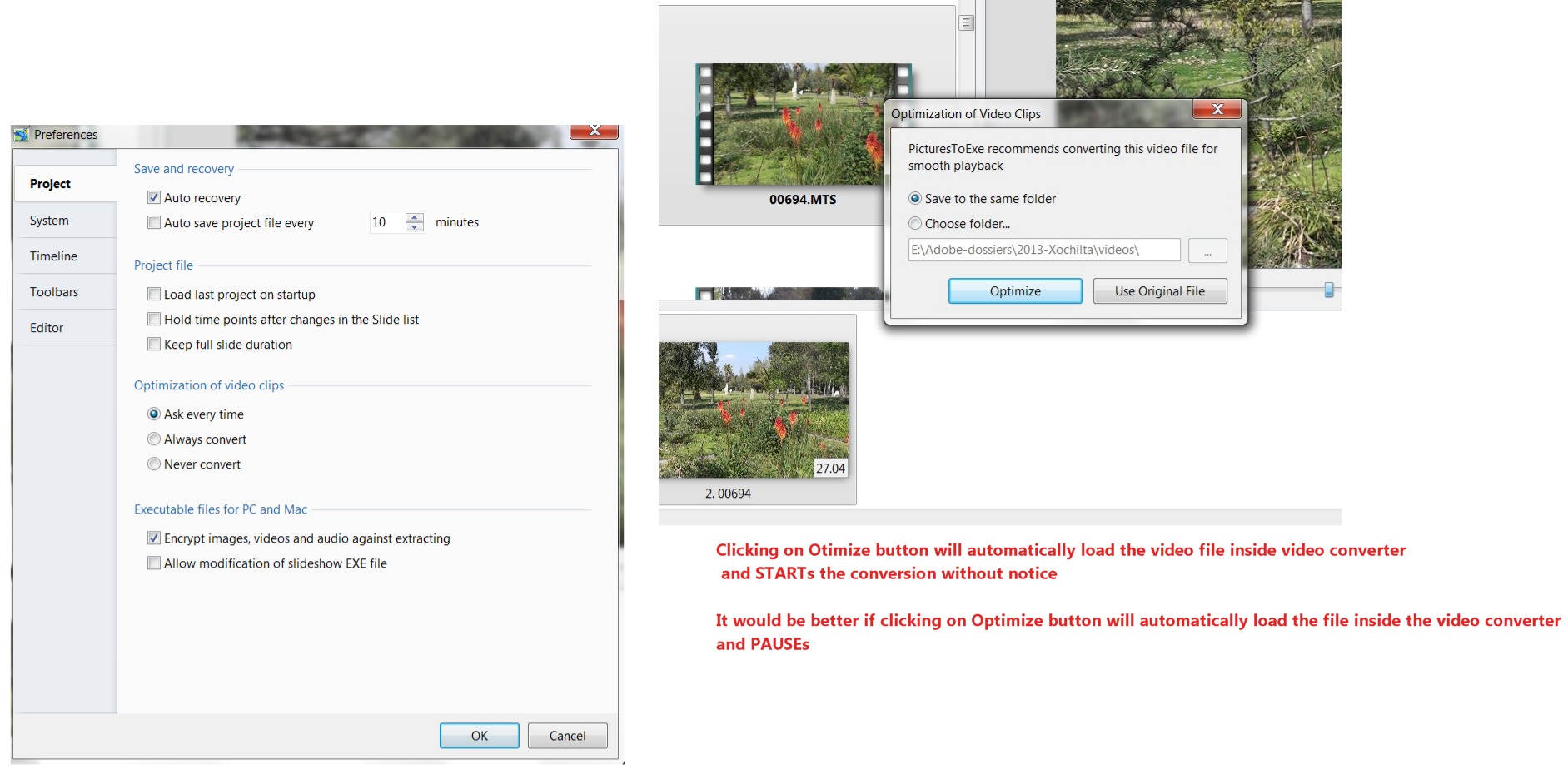Select the Choose folder option
The width and height of the screenshot is (1568, 774).
(915, 224)
